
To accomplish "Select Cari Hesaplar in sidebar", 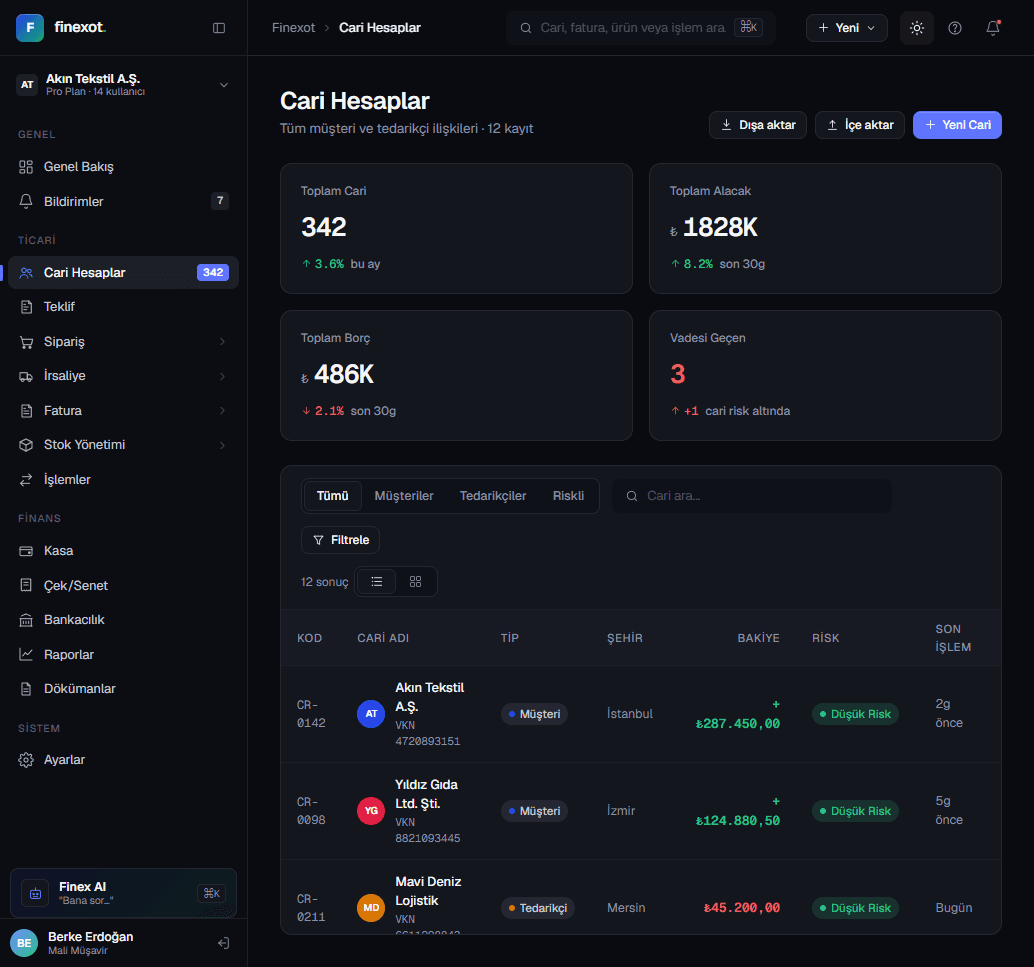I will point(123,272).
